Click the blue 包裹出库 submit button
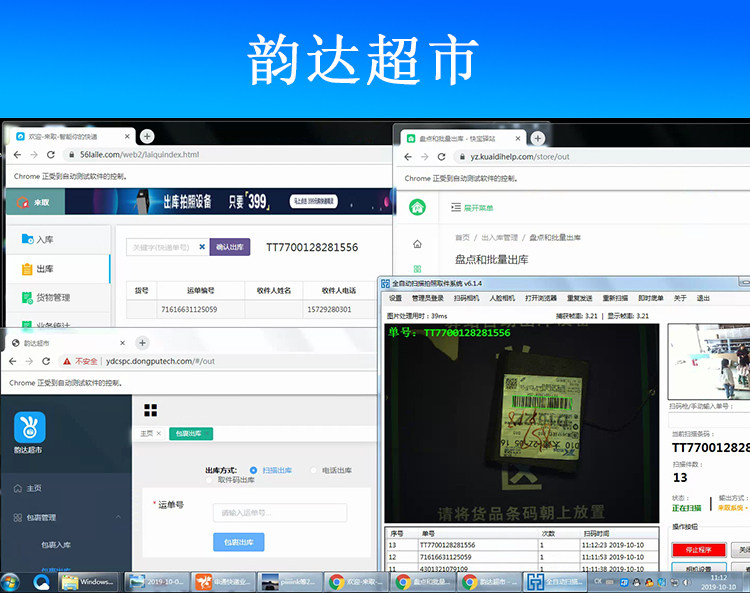 coord(239,542)
